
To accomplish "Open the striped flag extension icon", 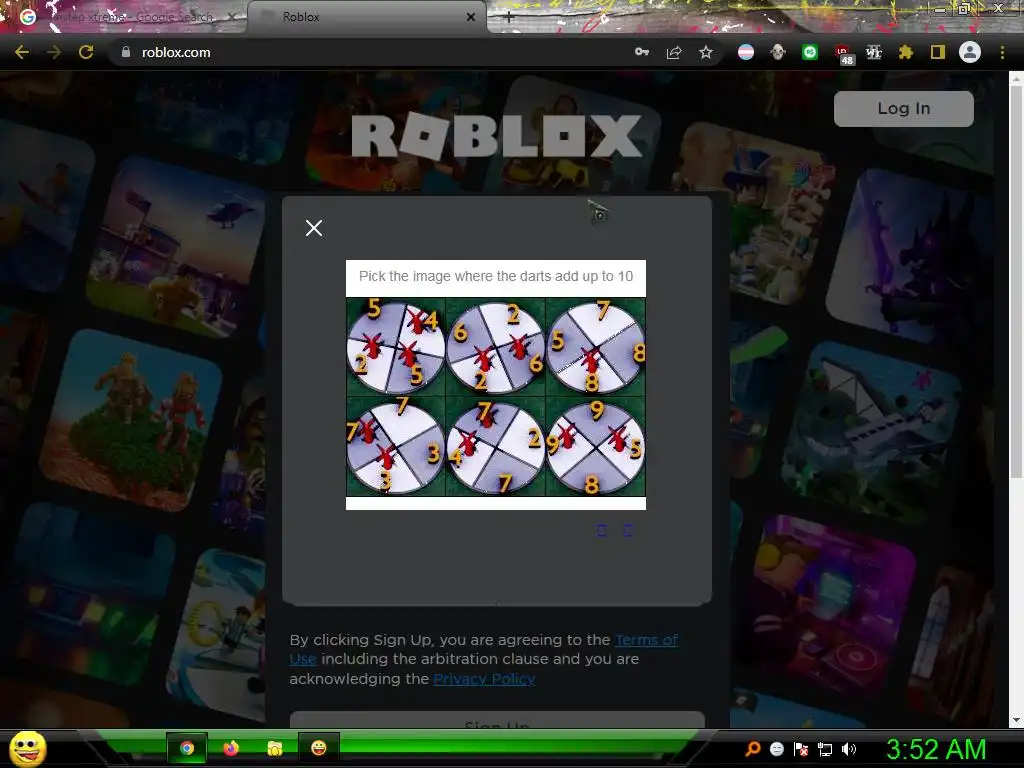I will pos(746,52).
